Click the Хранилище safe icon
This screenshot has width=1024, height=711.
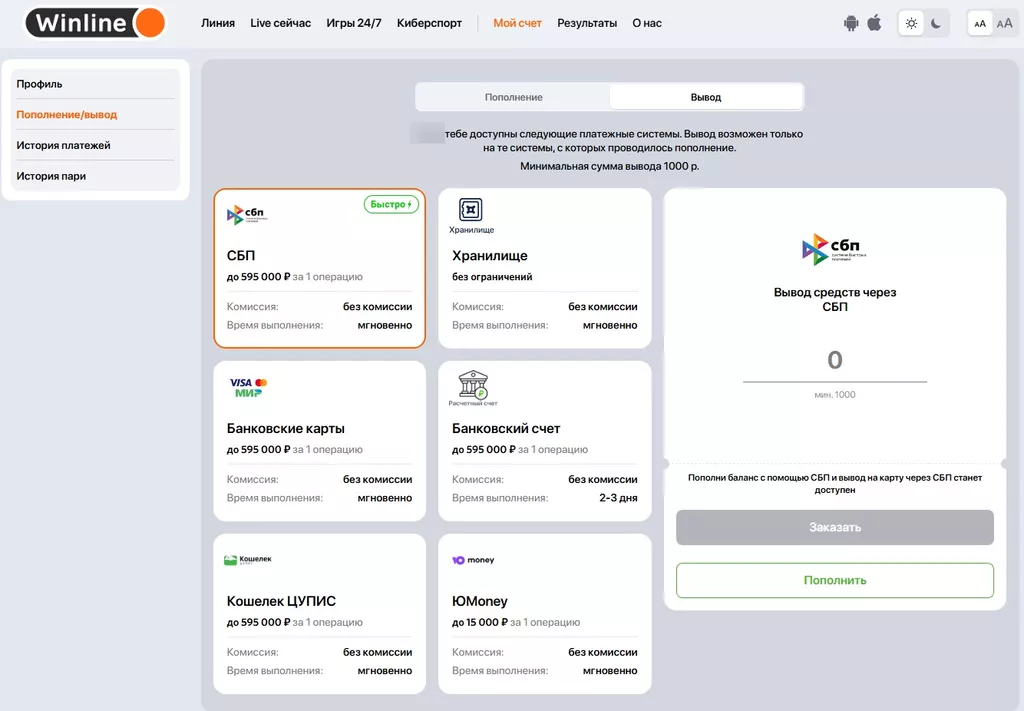click(471, 210)
